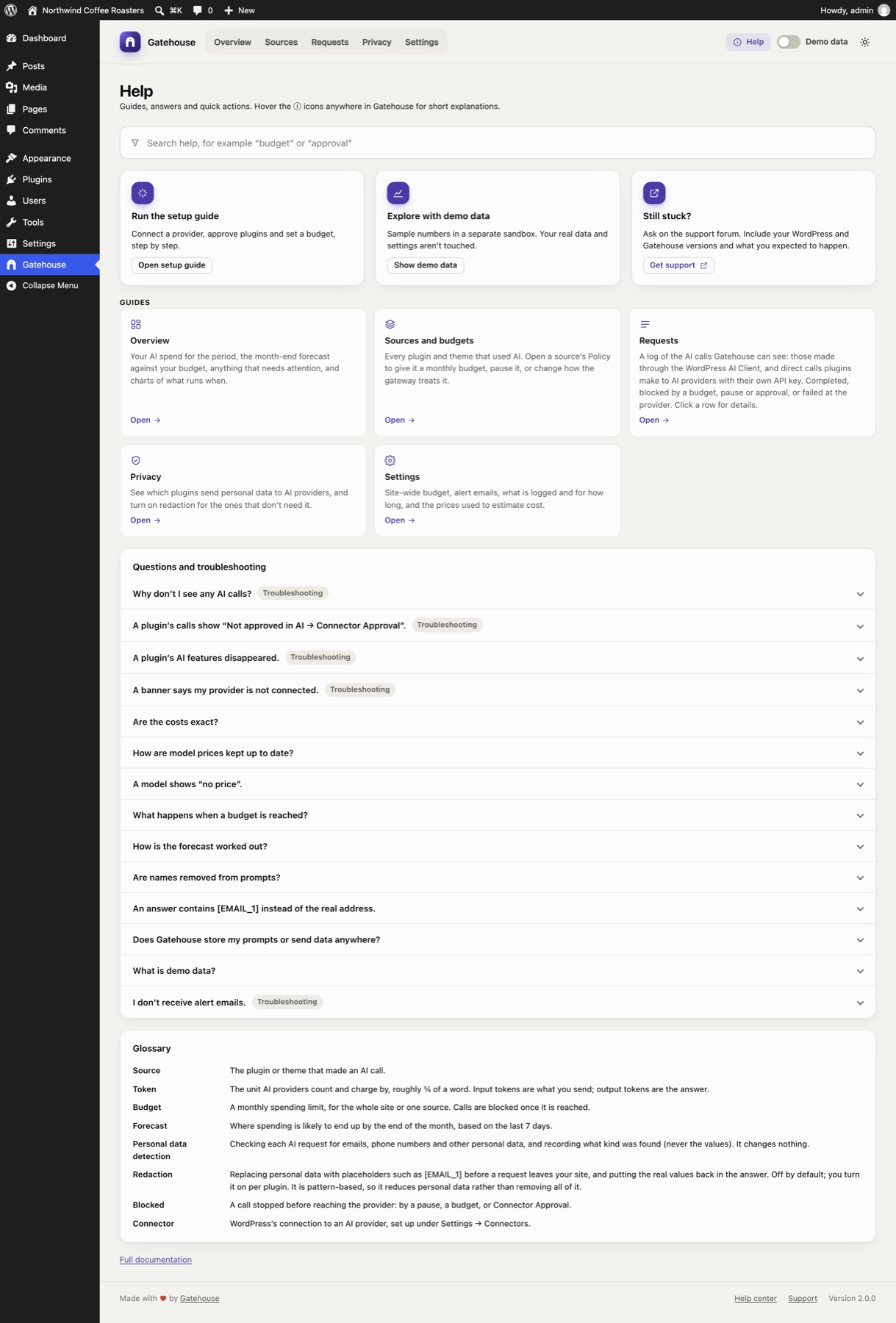Open the Settings tab in Gatehouse nav

pos(421,42)
